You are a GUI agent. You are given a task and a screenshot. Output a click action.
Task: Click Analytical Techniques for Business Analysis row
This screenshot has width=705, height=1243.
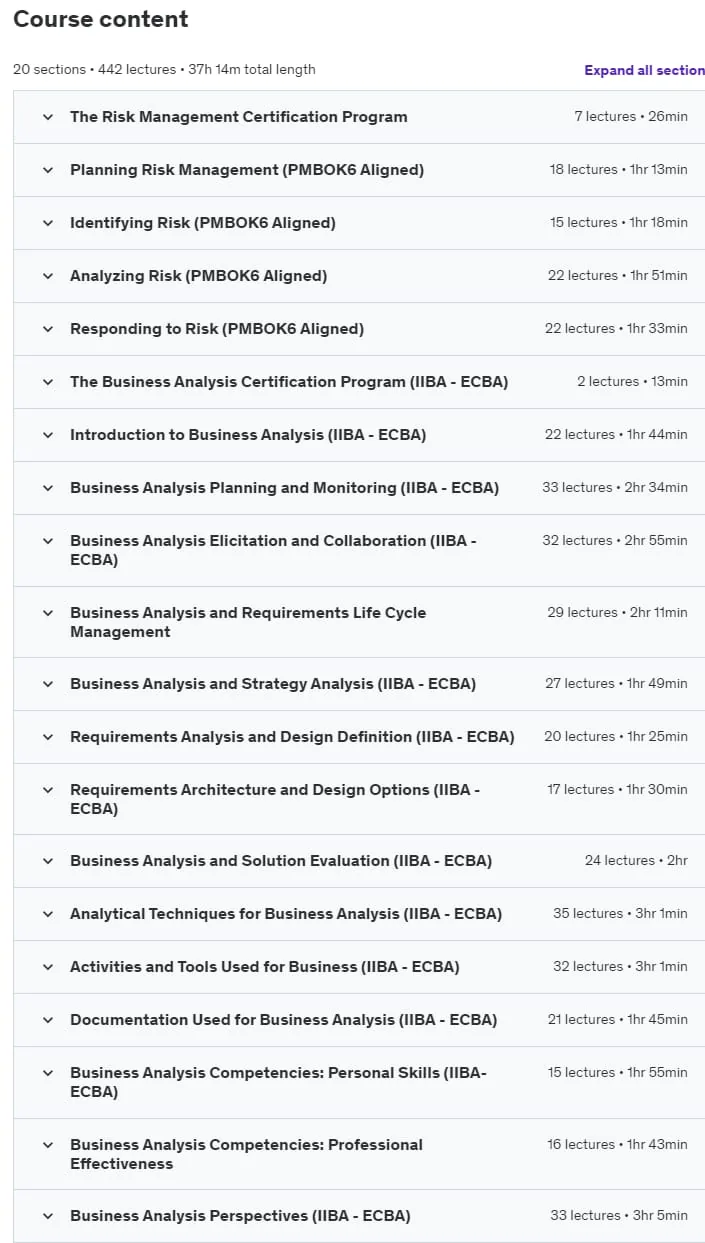tap(359, 914)
